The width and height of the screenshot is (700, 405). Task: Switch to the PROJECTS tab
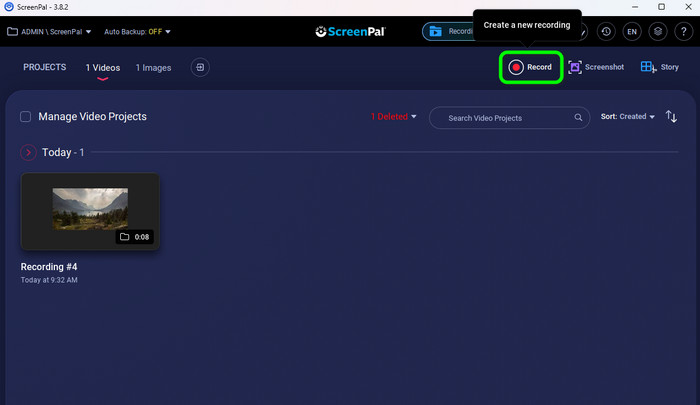45,67
